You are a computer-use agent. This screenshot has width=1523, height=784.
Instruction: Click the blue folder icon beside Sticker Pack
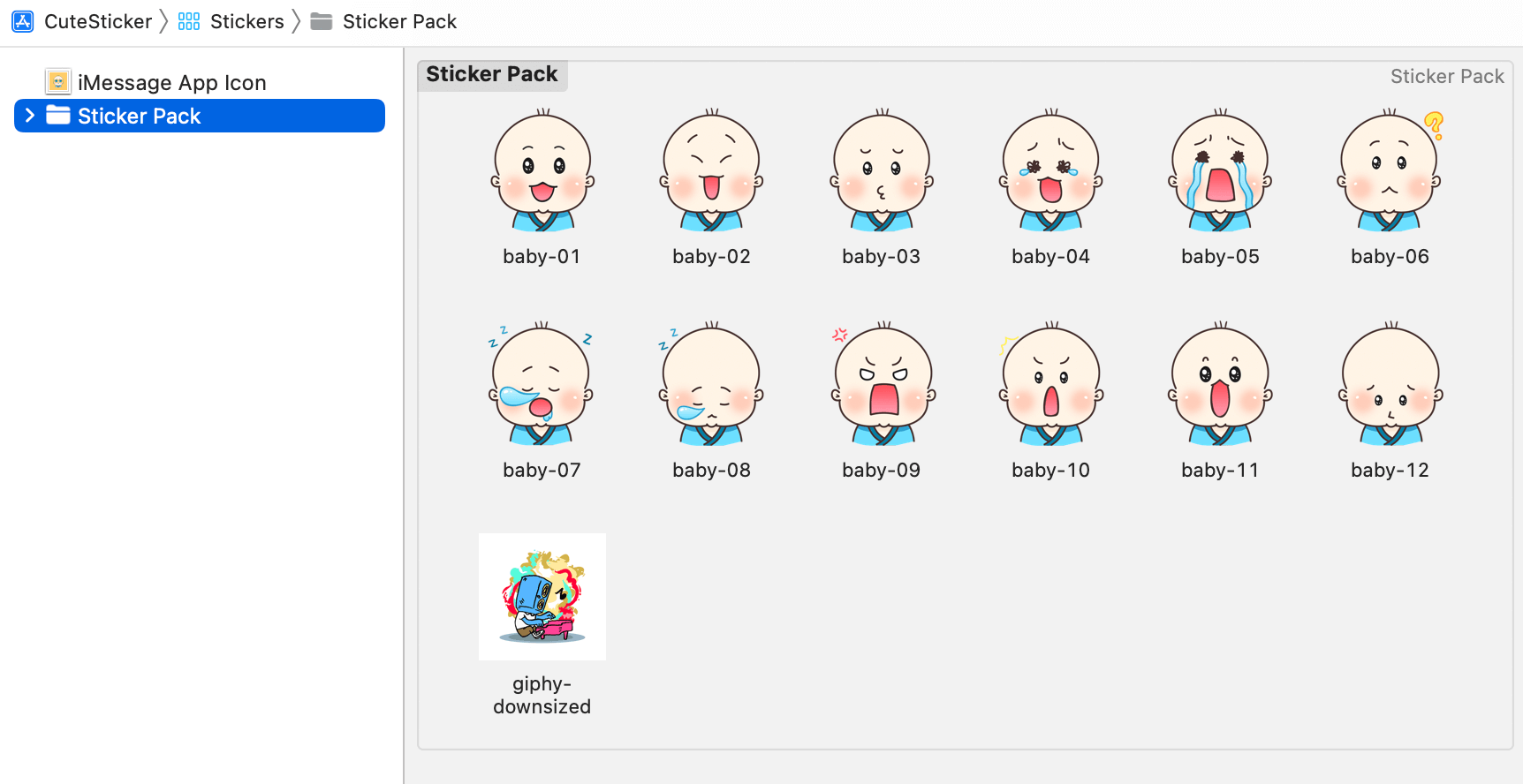click(58, 116)
